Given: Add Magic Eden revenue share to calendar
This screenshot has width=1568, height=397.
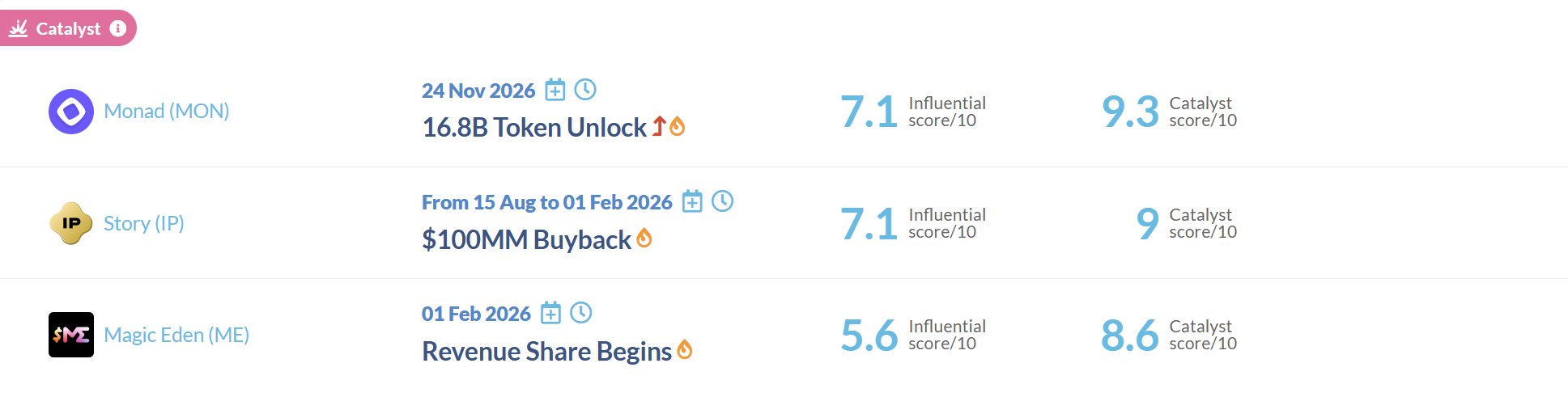Looking at the screenshot, I should [x=550, y=313].
